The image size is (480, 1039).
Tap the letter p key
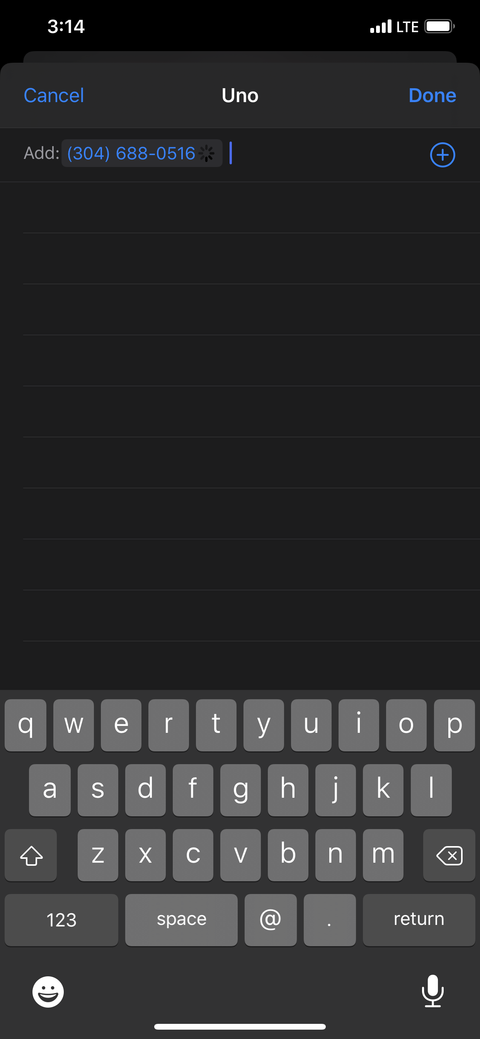[x=454, y=725]
